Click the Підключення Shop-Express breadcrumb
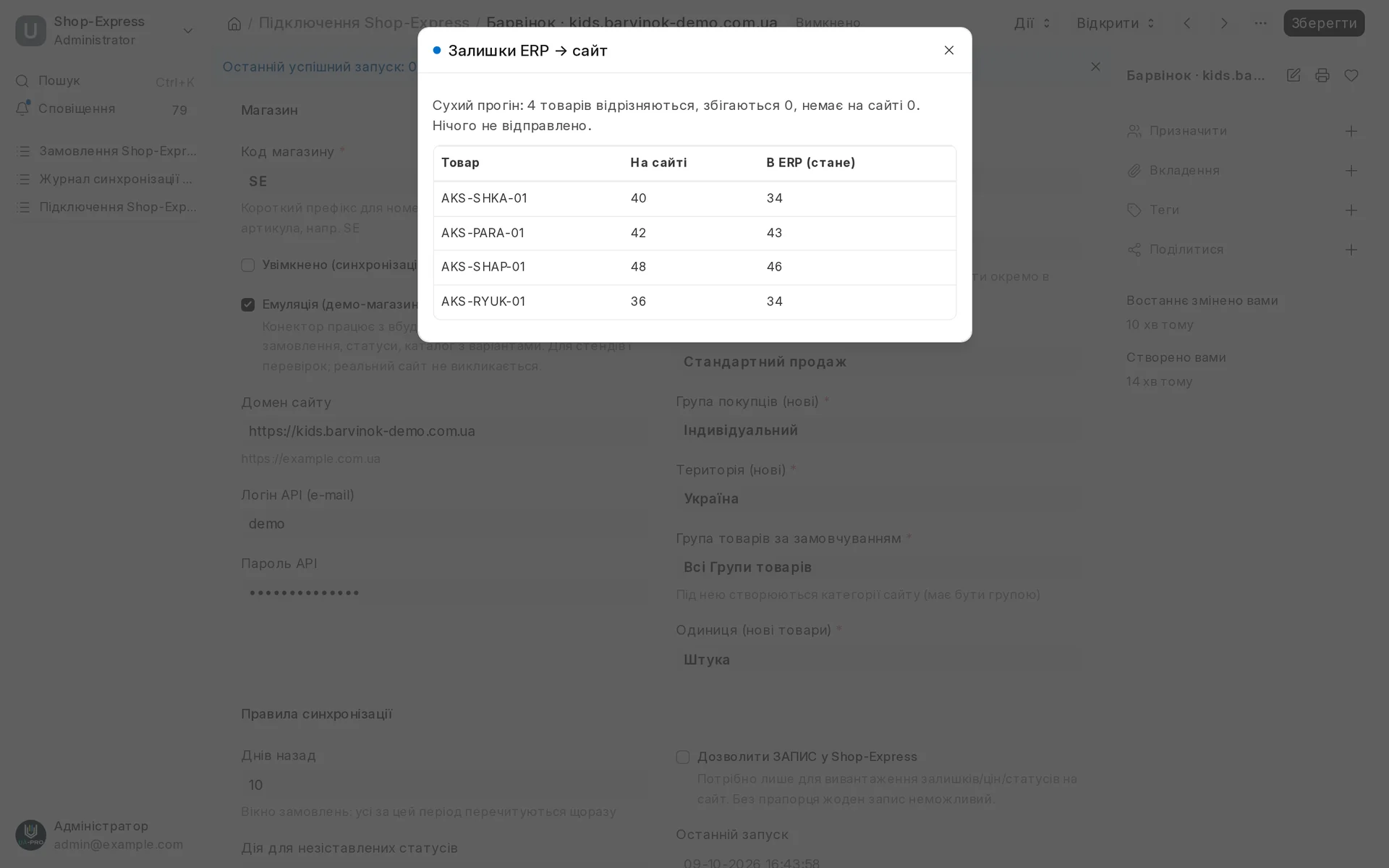The height and width of the screenshot is (868, 1389). (364, 23)
